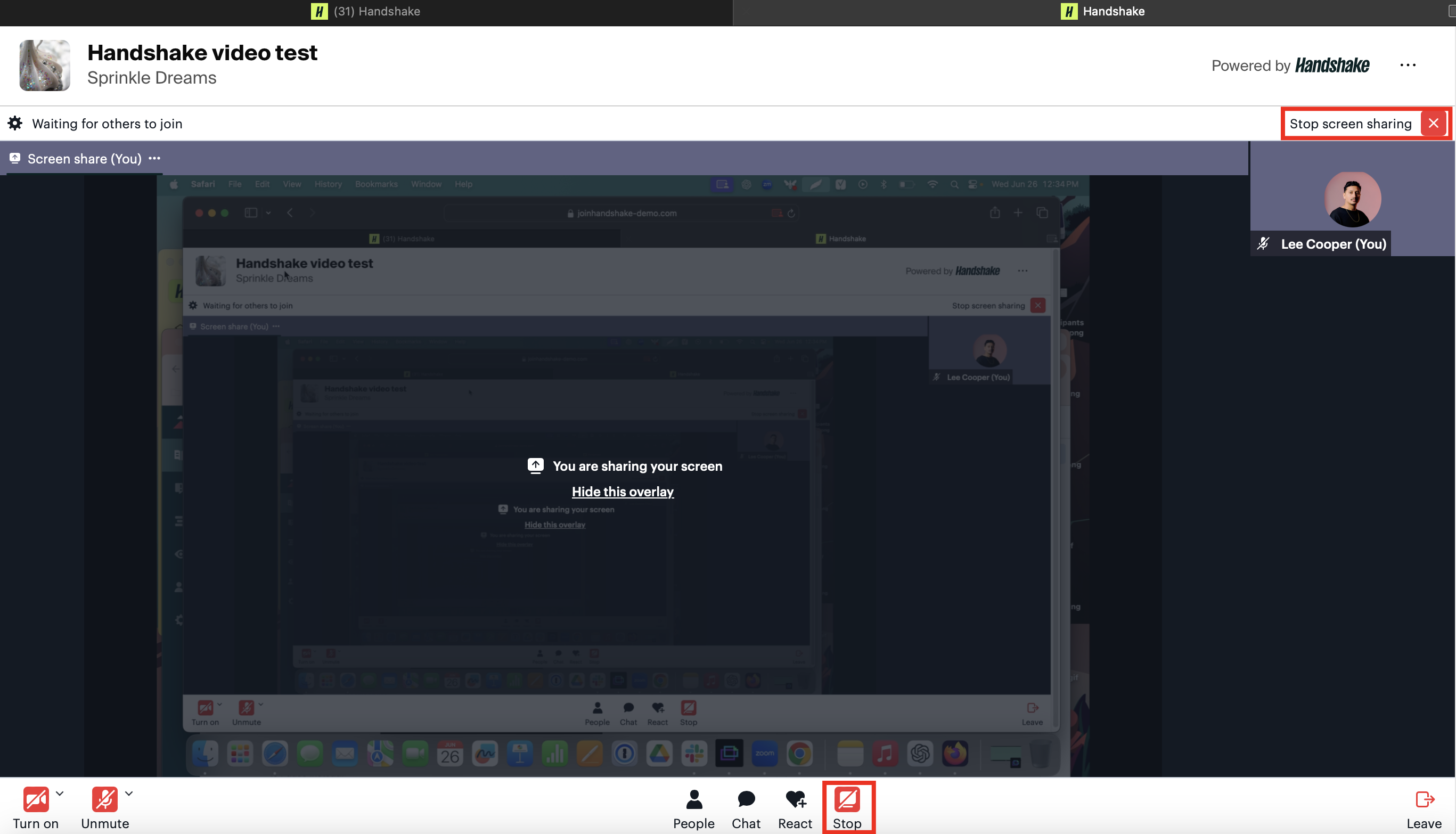This screenshot has width=1456, height=834.
Task: Click nested Turn on camera in preview
Action: [205, 713]
